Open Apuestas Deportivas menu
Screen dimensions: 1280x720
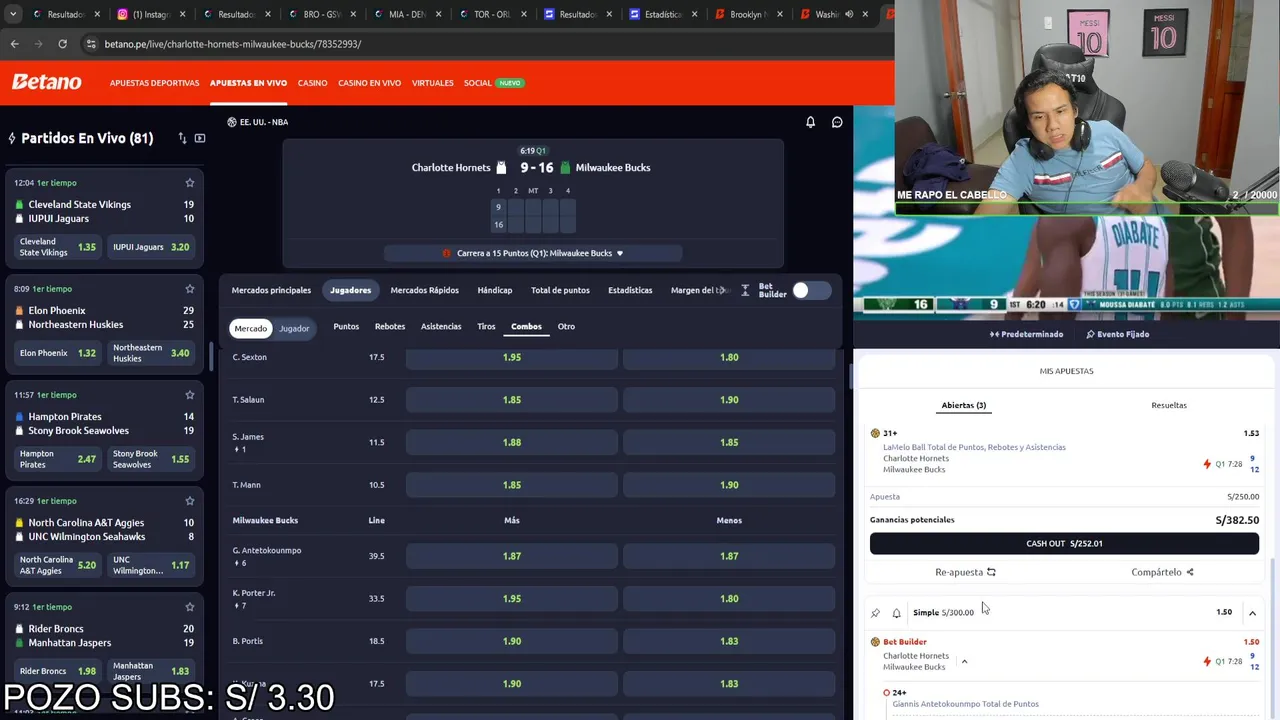(x=154, y=83)
